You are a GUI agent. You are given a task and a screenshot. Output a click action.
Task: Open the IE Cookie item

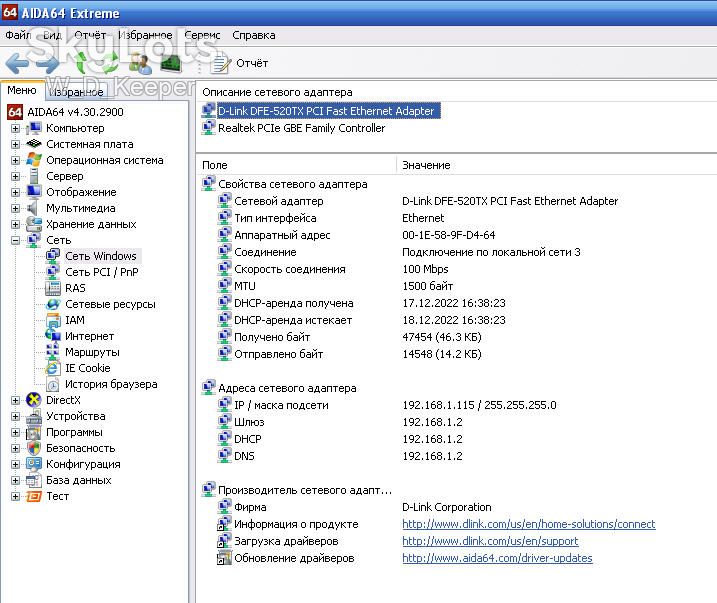coord(87,368)
